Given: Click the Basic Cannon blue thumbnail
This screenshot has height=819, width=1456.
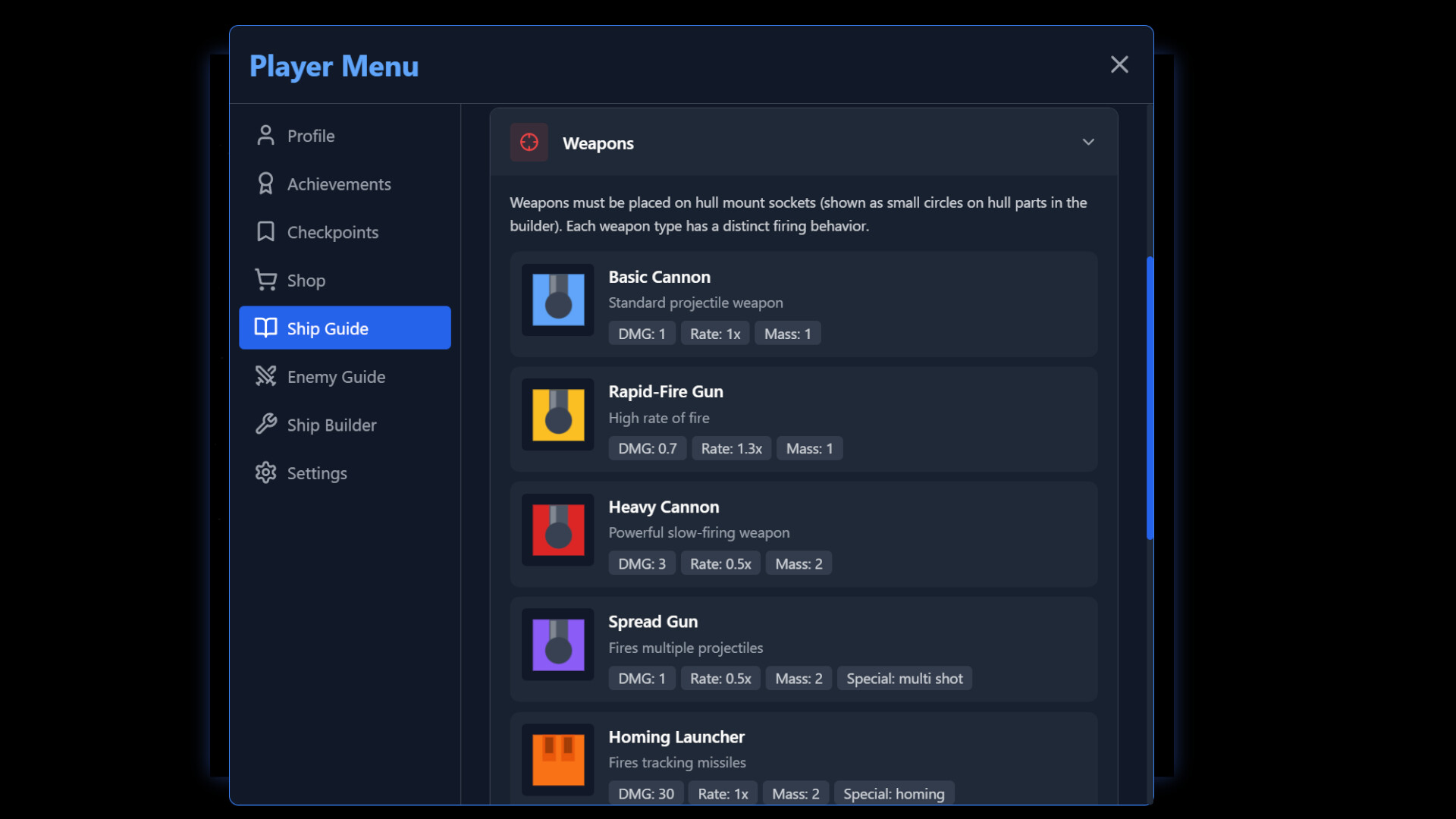Looking at the screenshot, I should pos(558,300).
